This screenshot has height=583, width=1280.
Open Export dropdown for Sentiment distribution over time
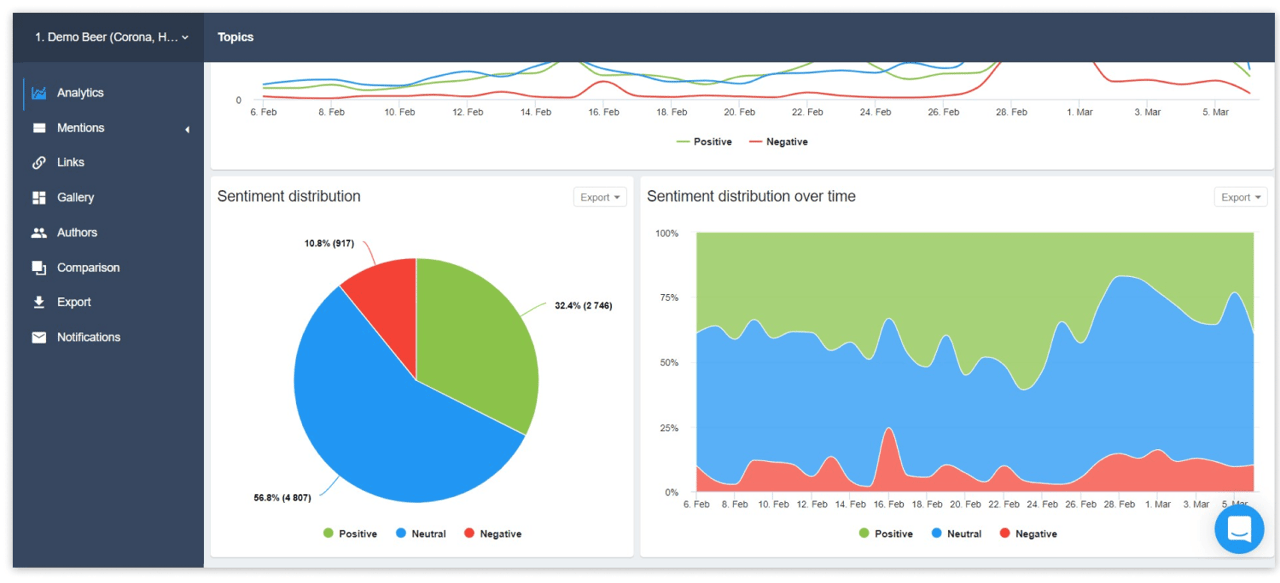pos(1240,197)
